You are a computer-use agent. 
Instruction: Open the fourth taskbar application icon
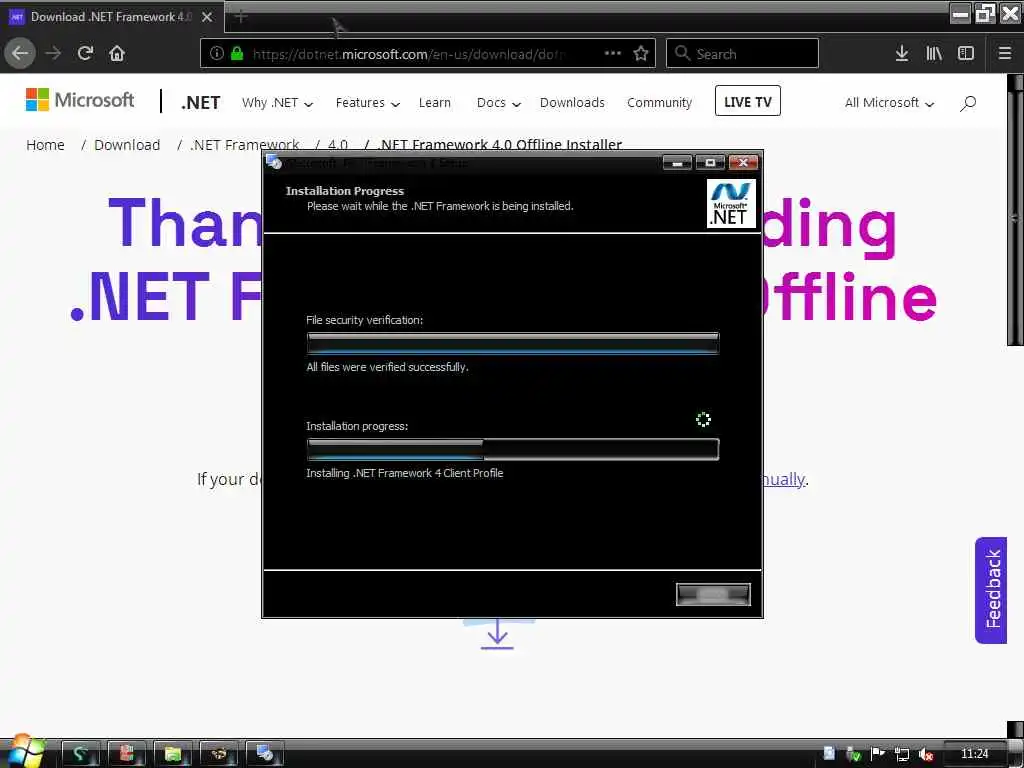coord(218,754)
